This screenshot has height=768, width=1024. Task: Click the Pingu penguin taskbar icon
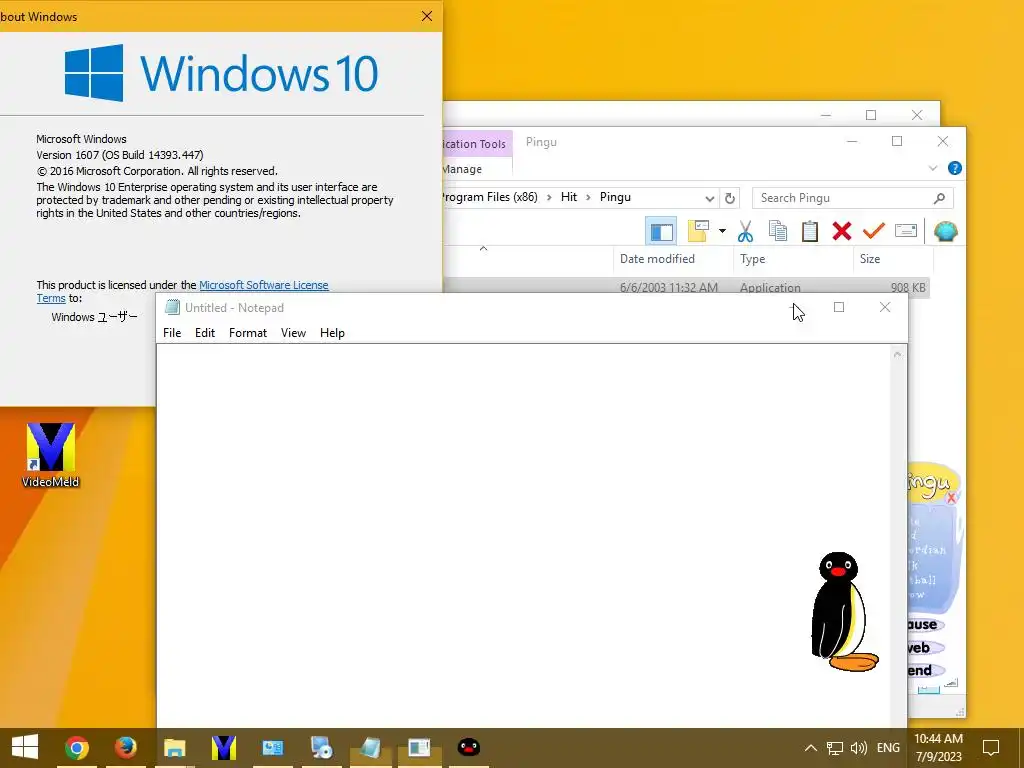468,748
